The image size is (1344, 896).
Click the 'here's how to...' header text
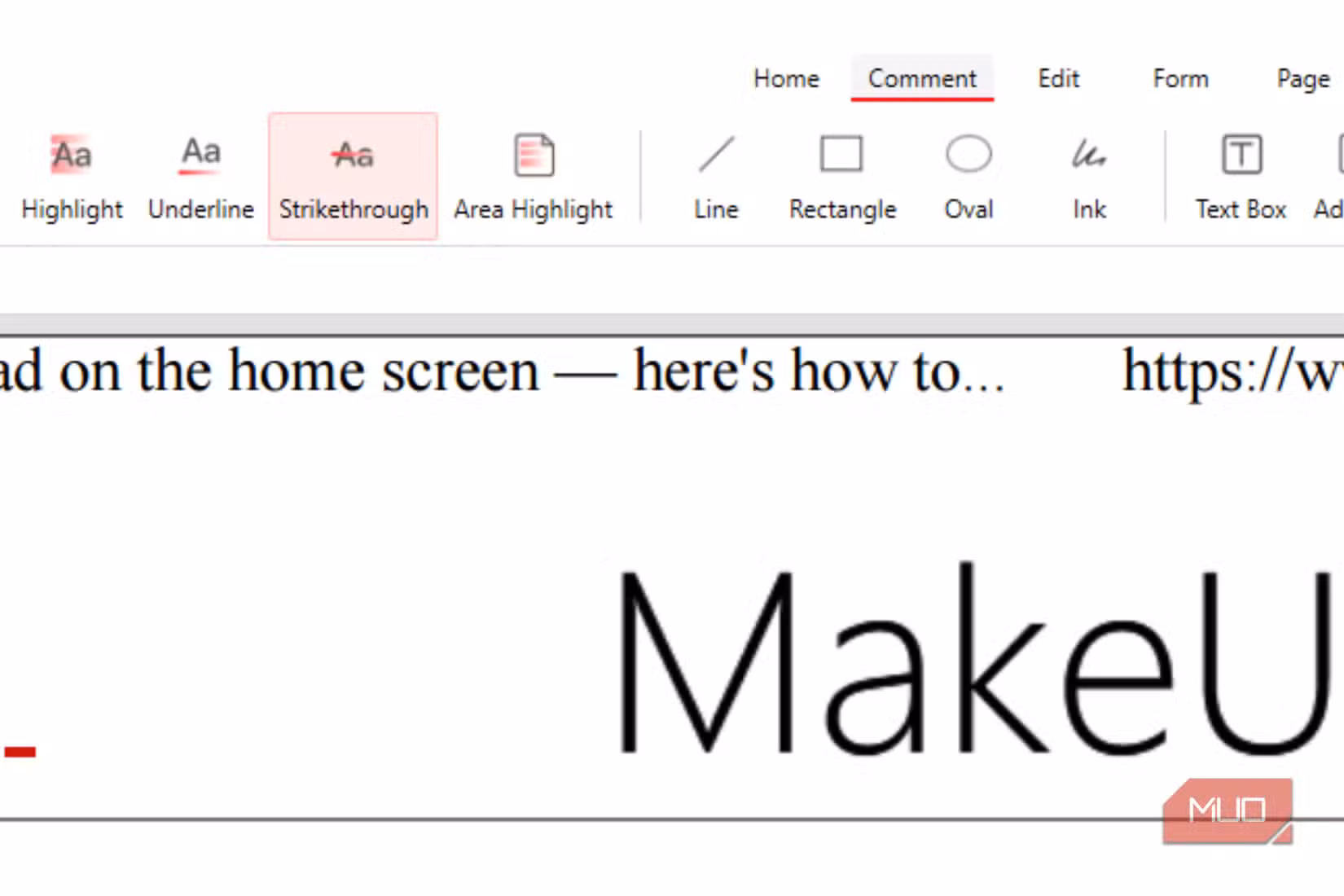819,371
